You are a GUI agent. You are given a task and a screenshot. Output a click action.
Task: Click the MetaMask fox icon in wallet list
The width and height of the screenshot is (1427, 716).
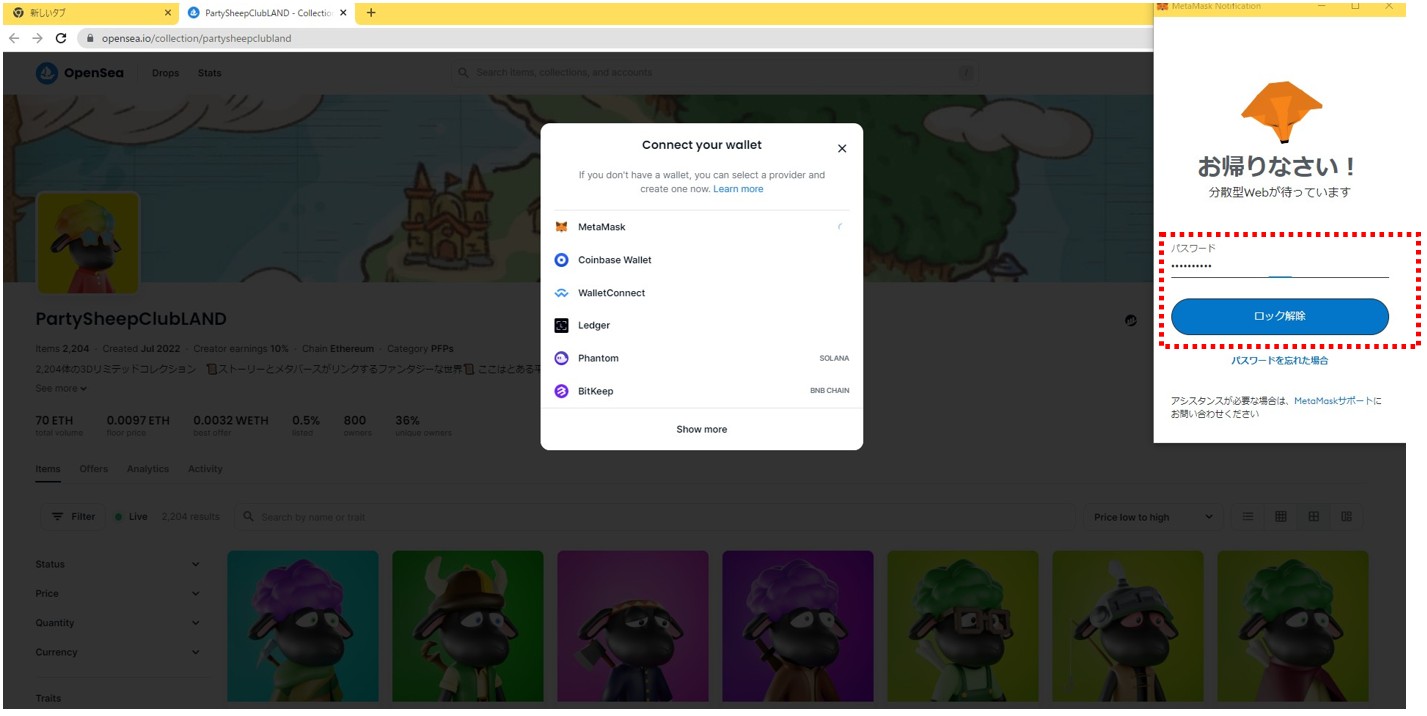coord(562,227)
